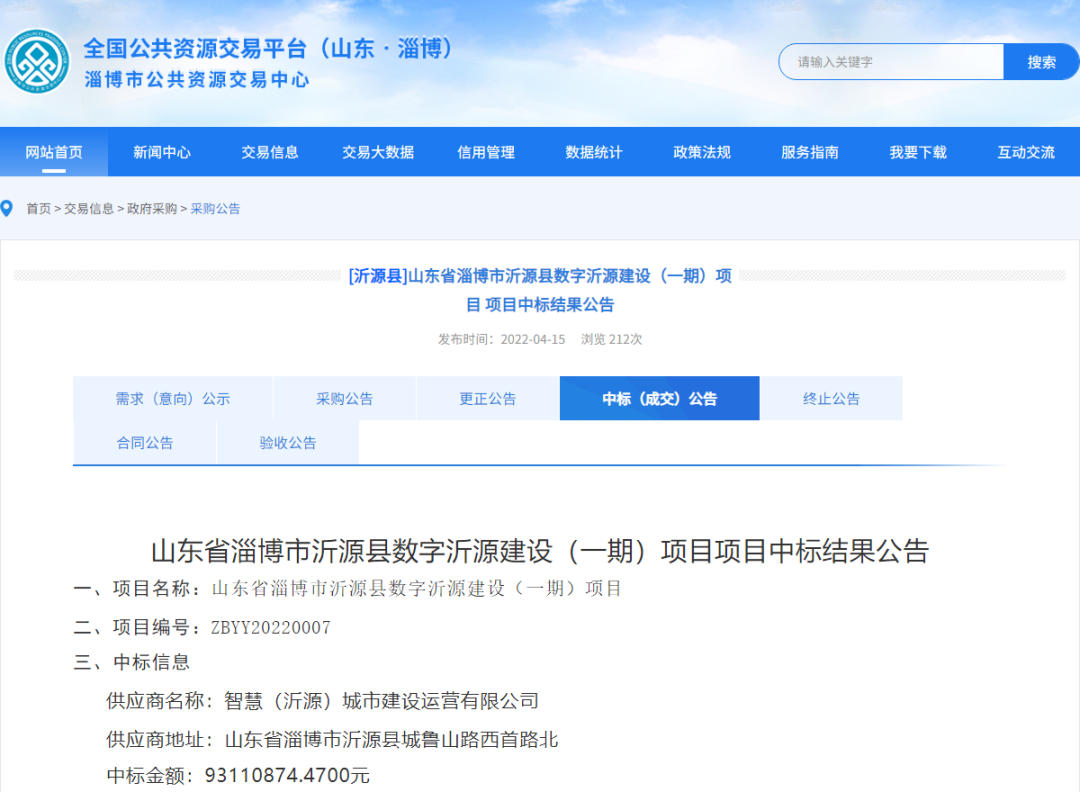Click the 首页 breadcrumb link
This screenshot has width=1080, height=792.
(39, 209)
